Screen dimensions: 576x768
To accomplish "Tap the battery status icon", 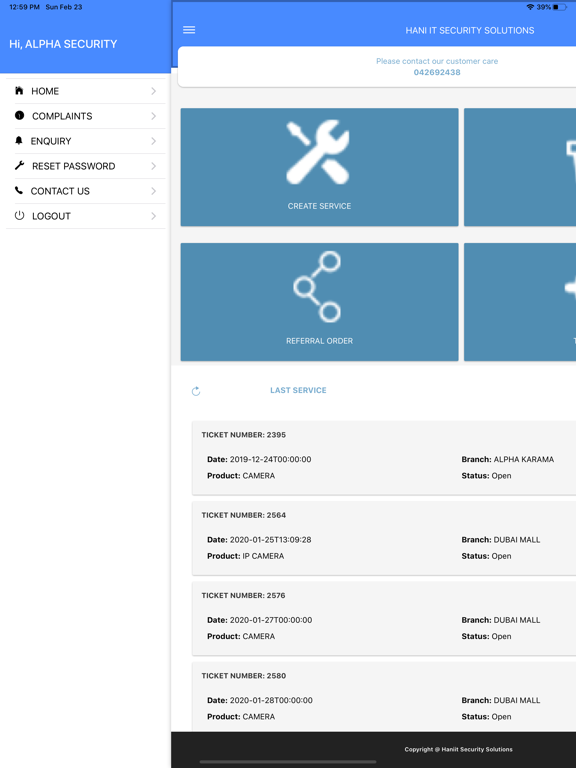I will coord(560,7).
